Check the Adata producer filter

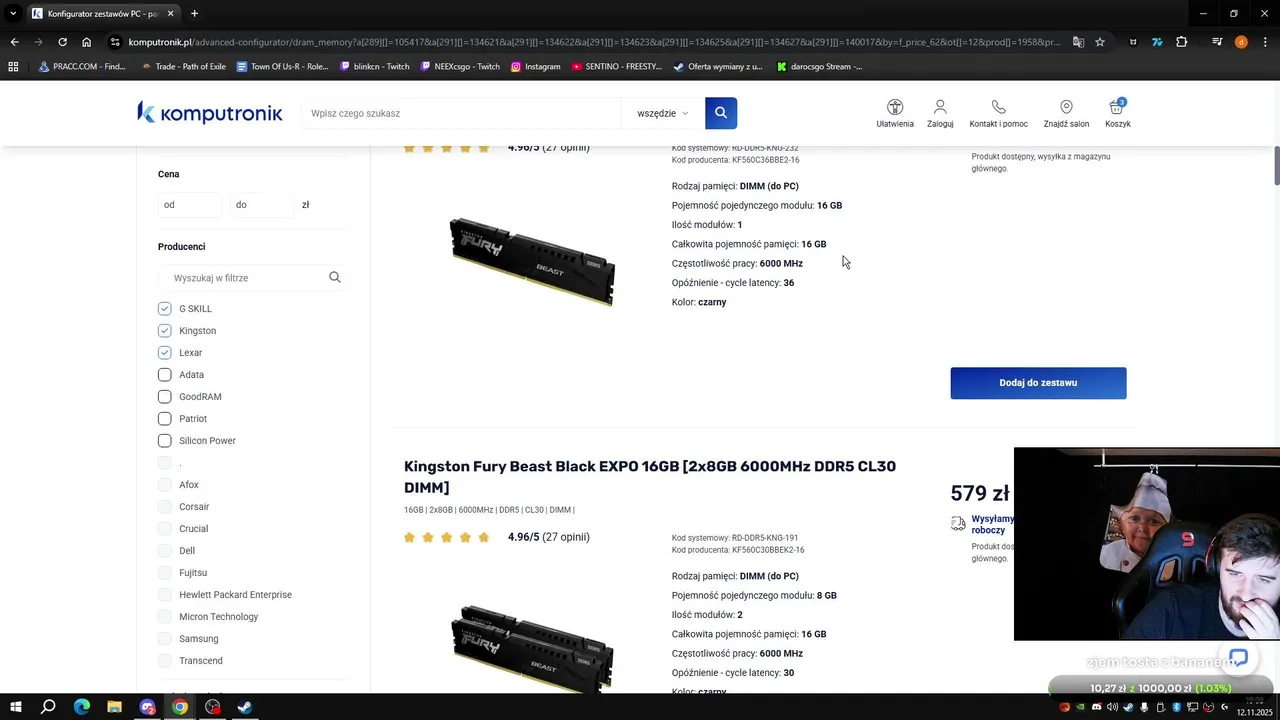165,375
